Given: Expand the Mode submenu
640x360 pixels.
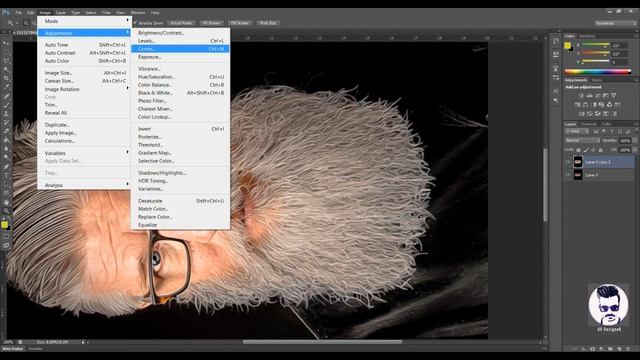Looking at the screenshot, I should (84, 21).
